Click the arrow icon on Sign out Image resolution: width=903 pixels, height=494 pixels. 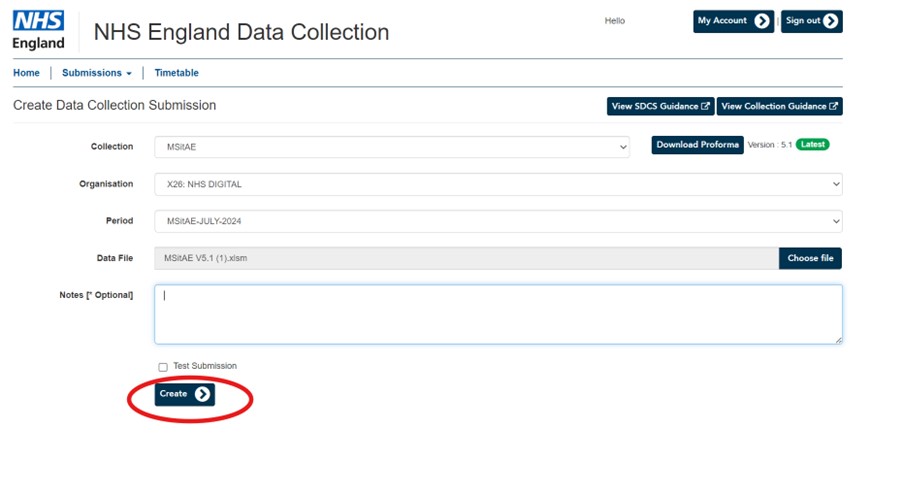point(830,21)
